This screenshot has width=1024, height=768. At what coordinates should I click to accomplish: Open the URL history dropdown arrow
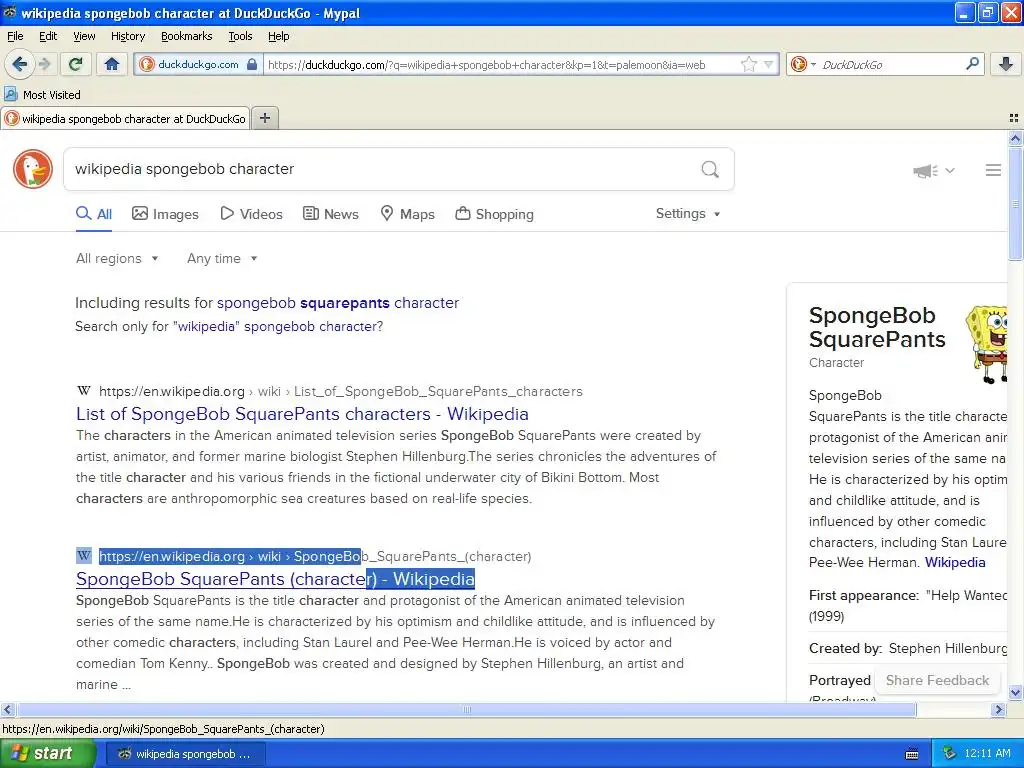point(769,64)
